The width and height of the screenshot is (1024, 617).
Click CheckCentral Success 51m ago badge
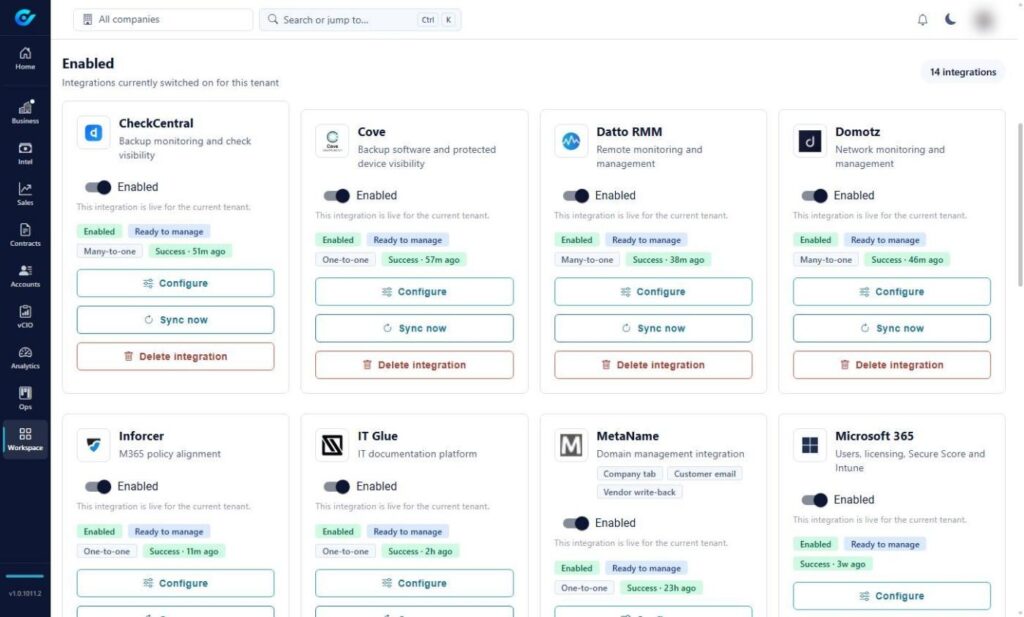190,251
